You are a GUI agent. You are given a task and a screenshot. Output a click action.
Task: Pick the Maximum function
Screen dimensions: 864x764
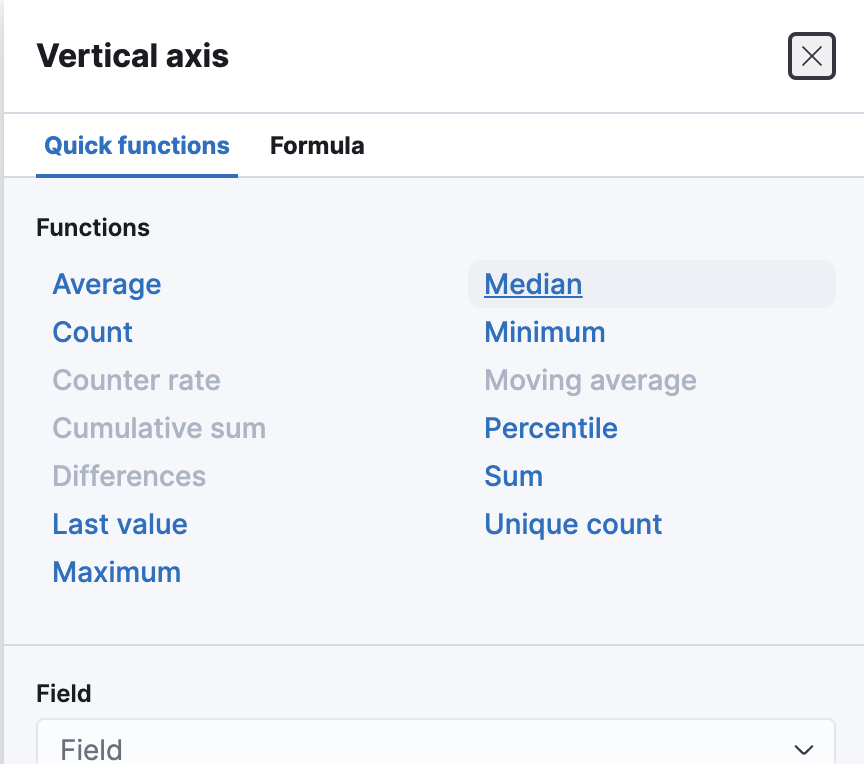117,572
